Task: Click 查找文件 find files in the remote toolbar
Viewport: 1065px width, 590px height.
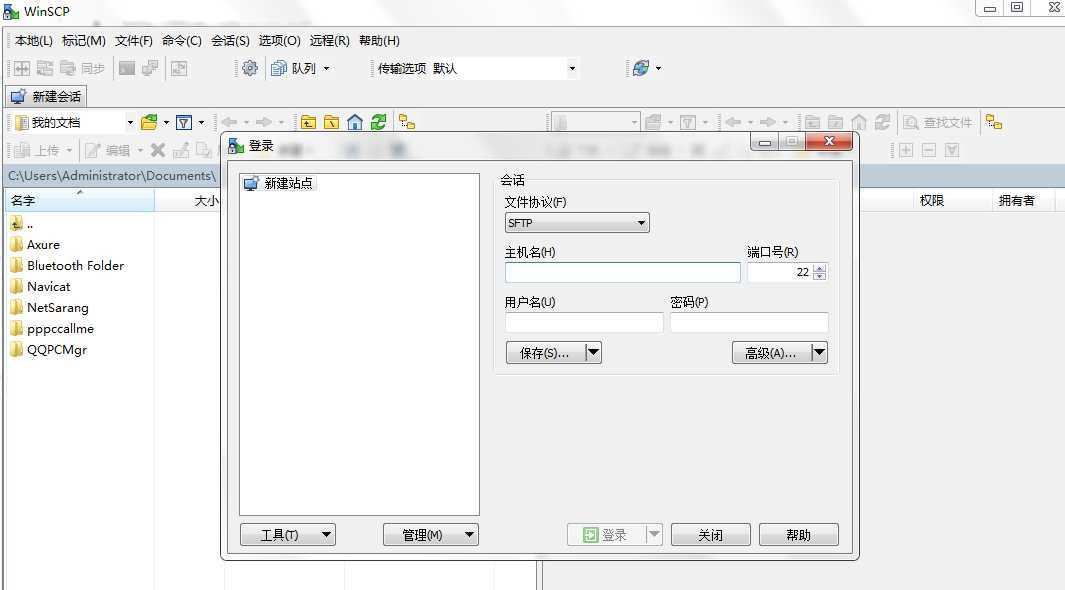Action: (x=937, y=122)
